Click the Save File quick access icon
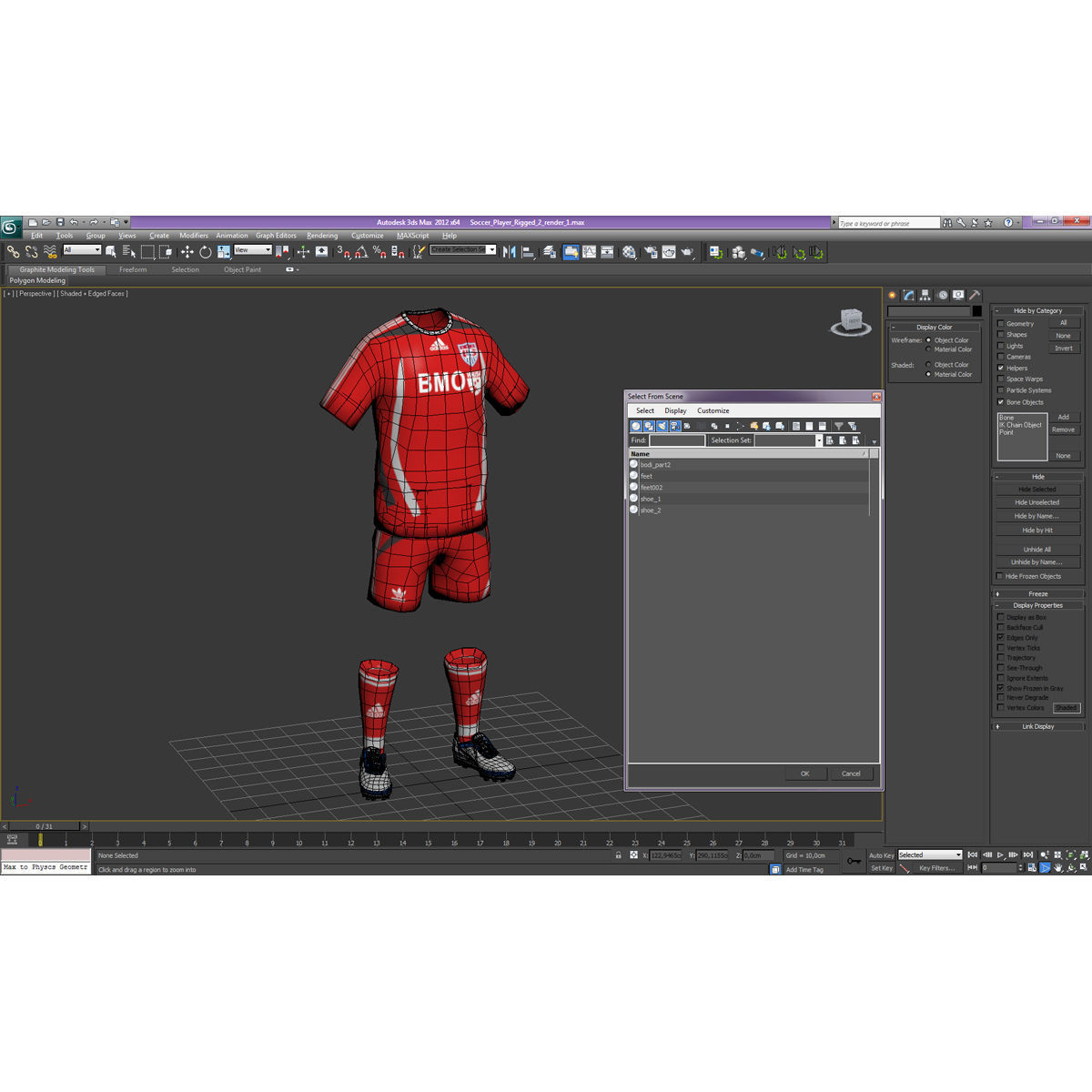The height and width of the screenshot is (1092, 1092). tap(60, 222)
